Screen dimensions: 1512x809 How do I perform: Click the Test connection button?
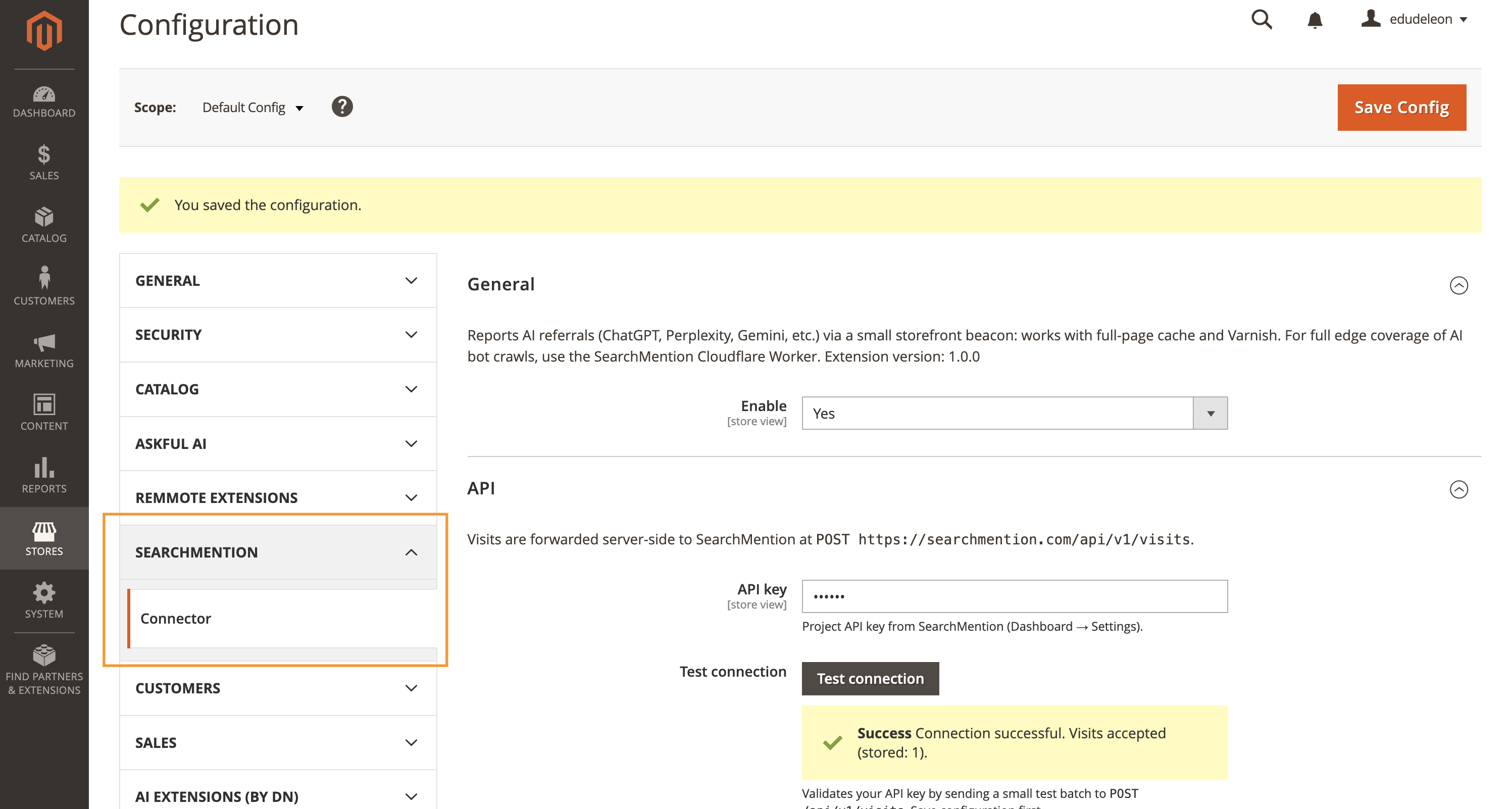coord(870,679)
